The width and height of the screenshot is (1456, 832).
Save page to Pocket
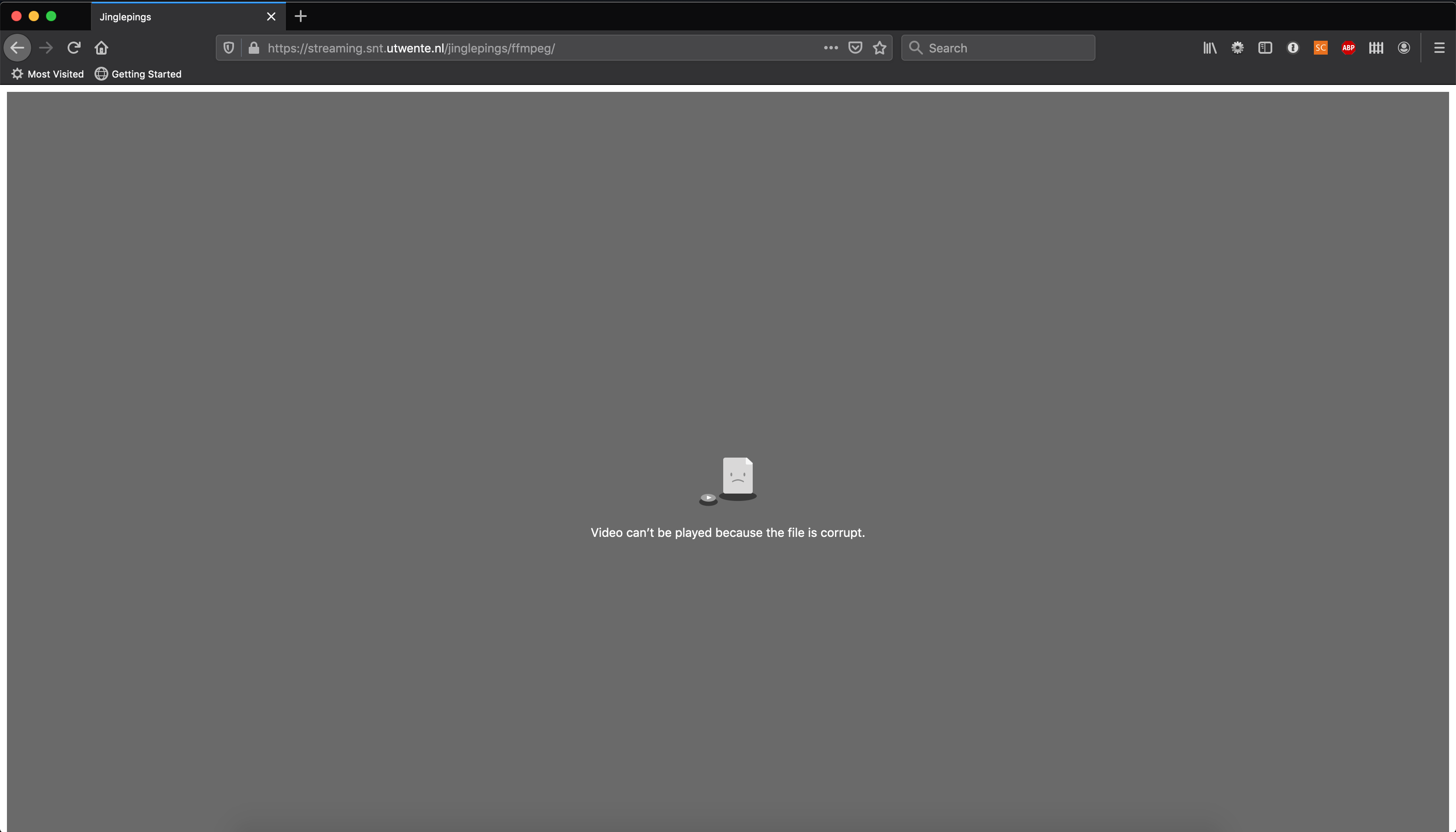pos(855,48)
